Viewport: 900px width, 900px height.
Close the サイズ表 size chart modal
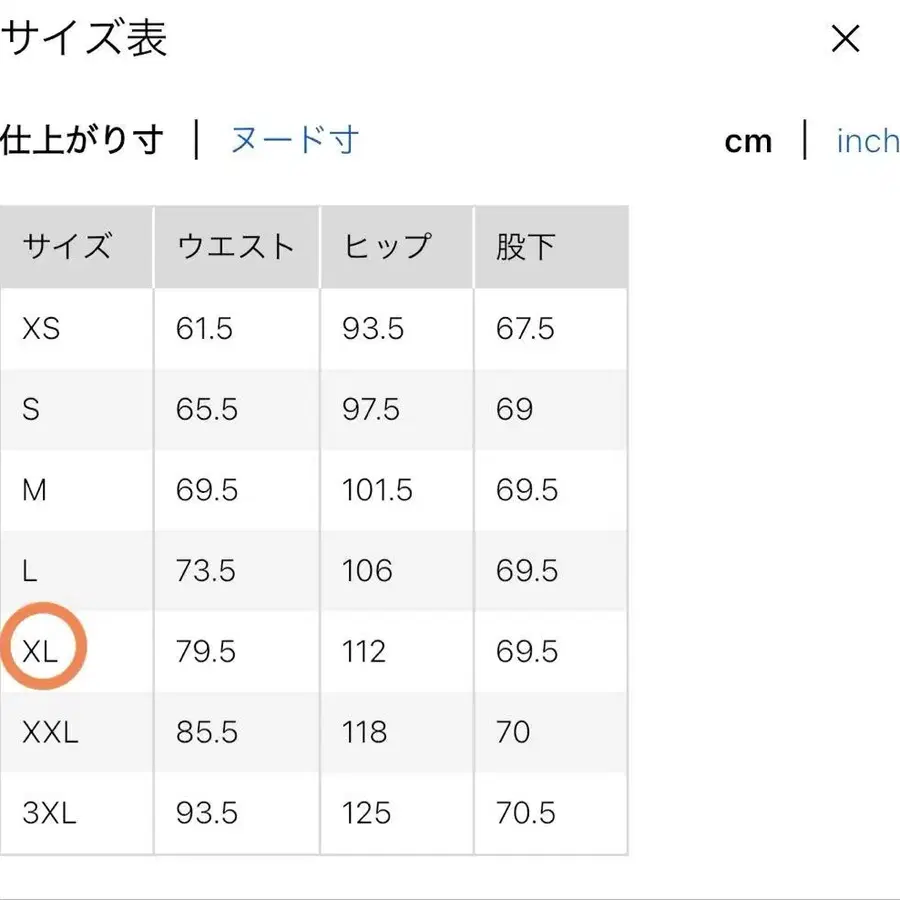pyautogui.click(x=846, y=39)
